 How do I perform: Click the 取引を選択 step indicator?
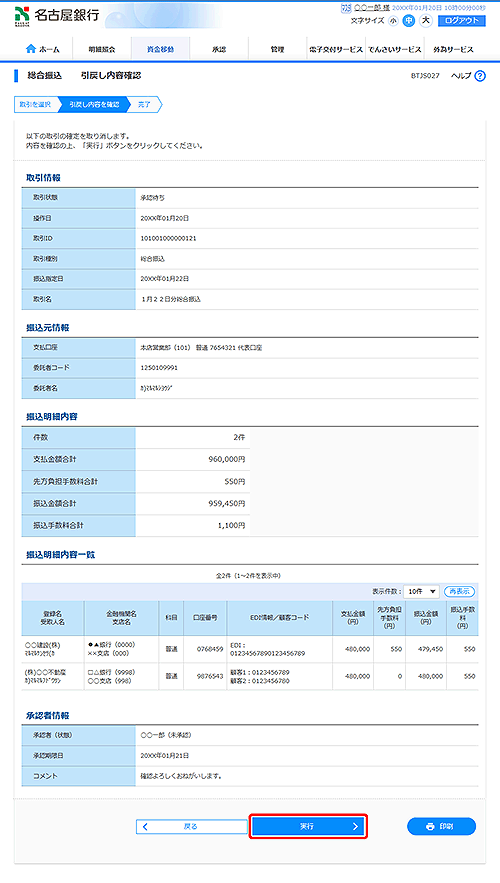(35, 104)
